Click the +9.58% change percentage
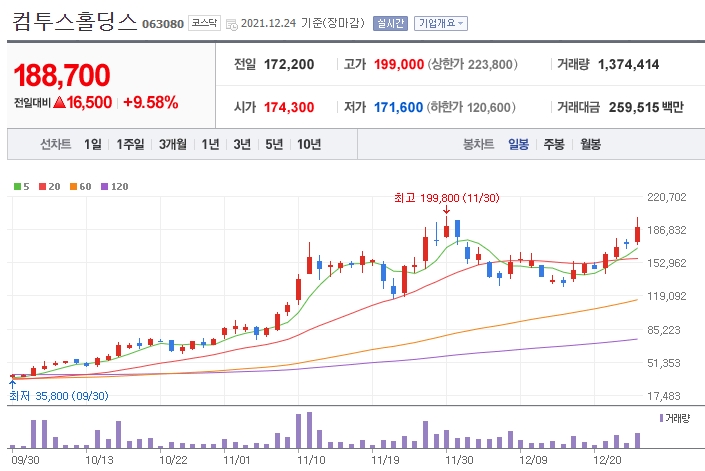Image resolution: width=705 pixels, height=471 pixels. point(151,102)
